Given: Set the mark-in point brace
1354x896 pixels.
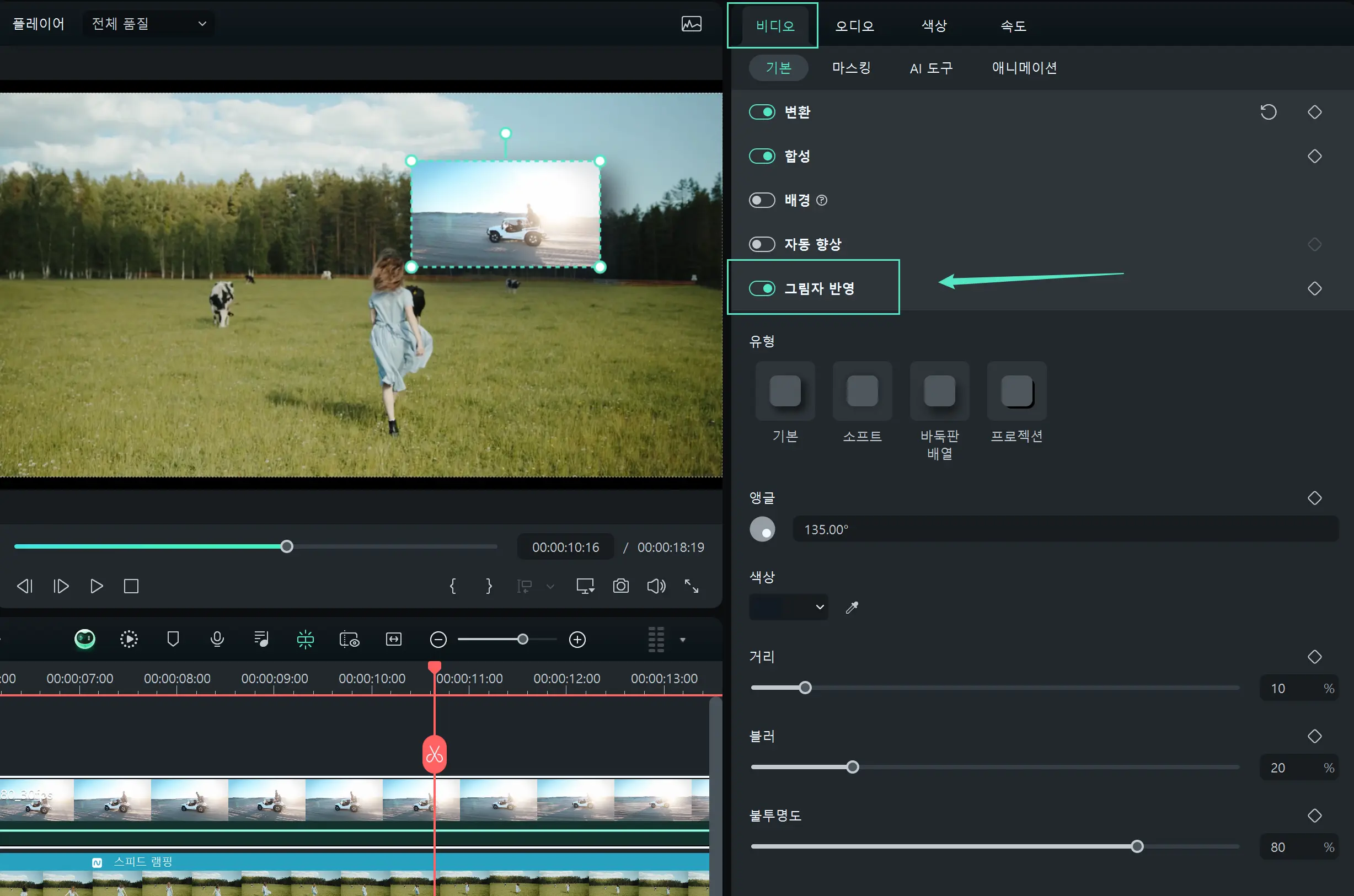Looking at the screenshot, I should 453,586.
